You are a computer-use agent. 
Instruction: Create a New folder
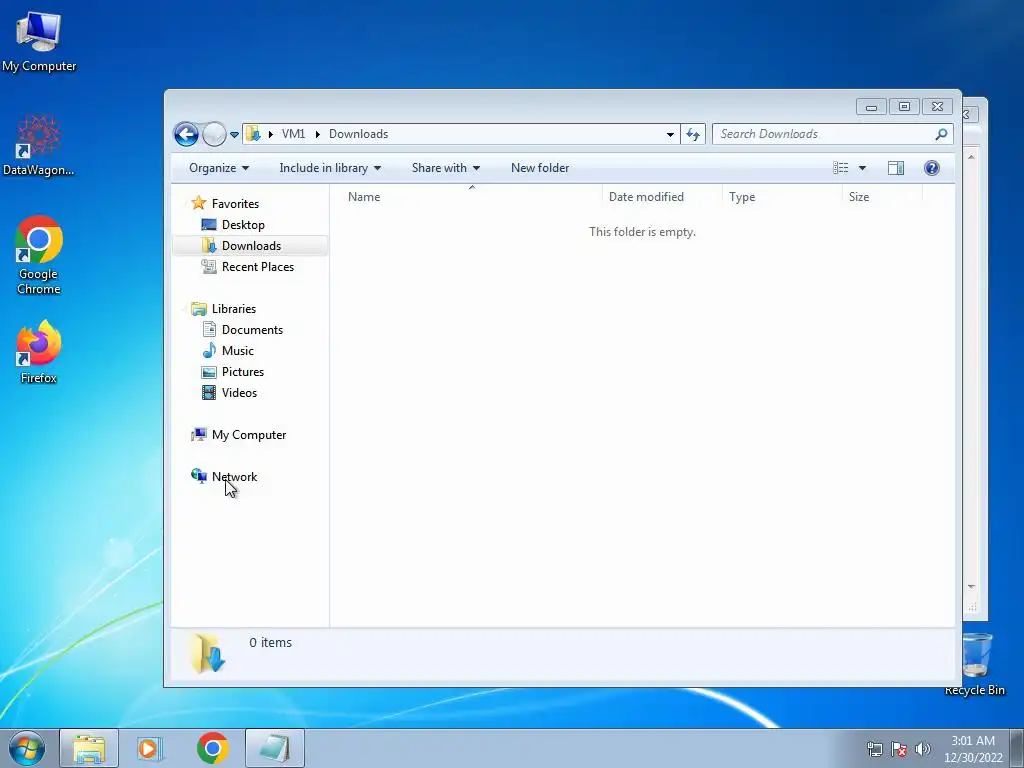[x=540, y=168]
